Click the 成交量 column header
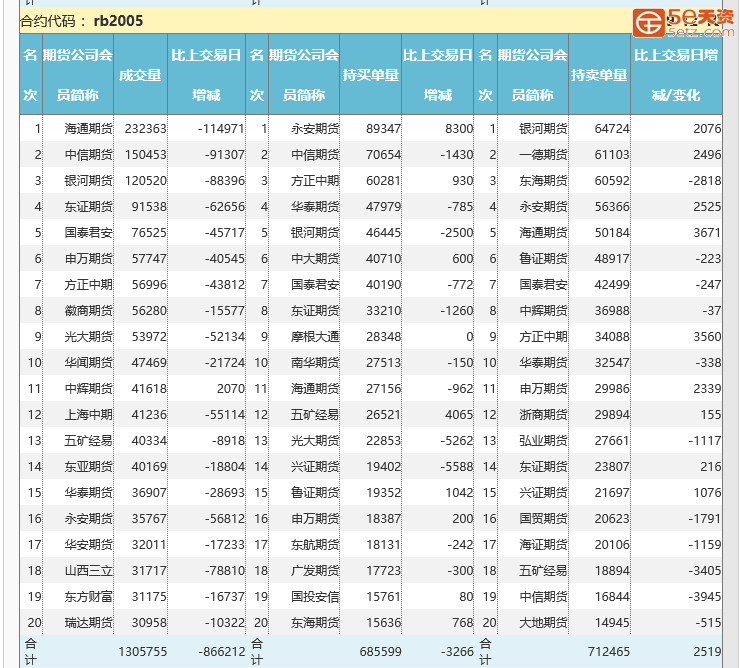 [x=140, y=75]
